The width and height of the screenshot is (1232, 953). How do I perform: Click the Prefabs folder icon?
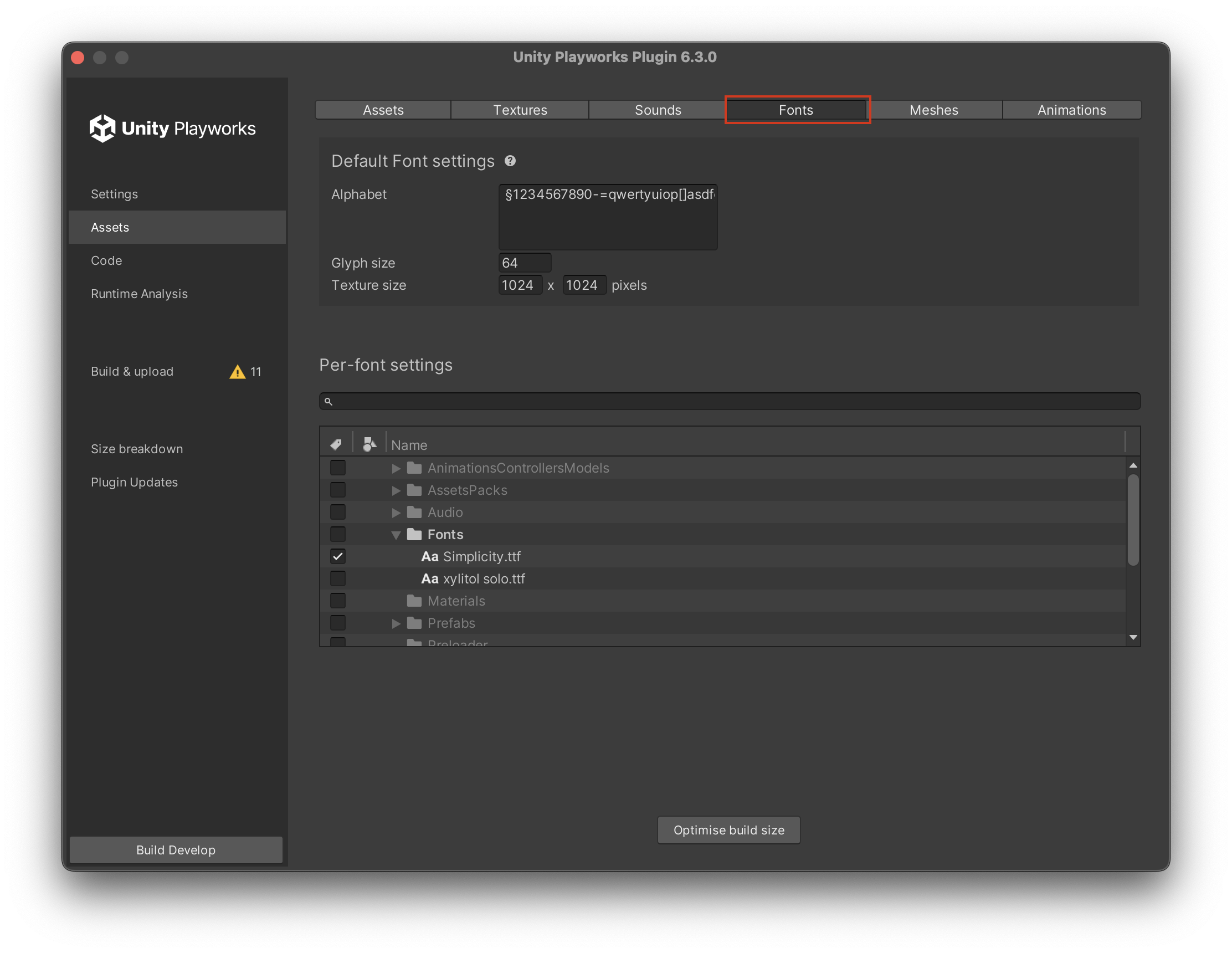[x=414, y=622]
